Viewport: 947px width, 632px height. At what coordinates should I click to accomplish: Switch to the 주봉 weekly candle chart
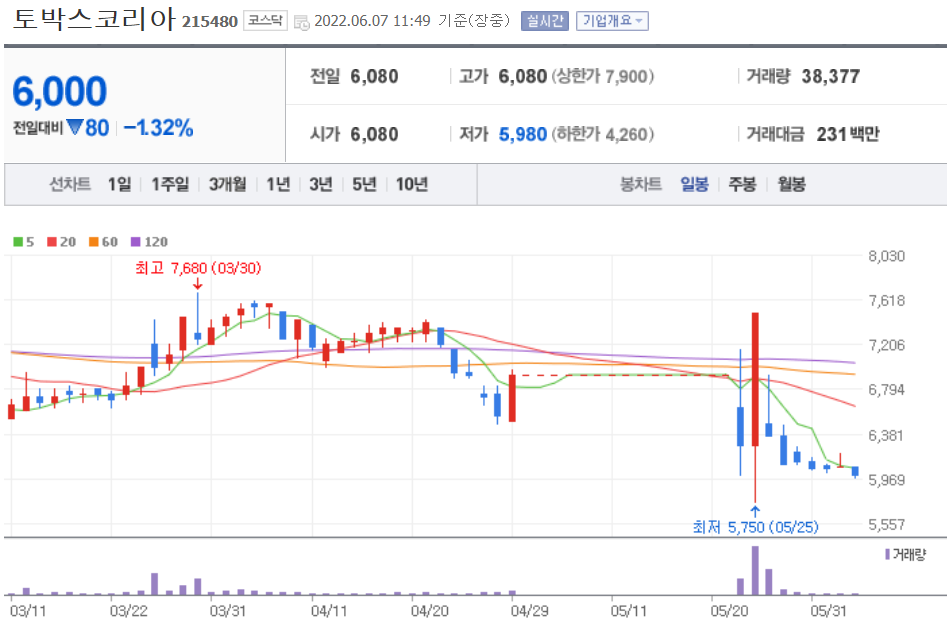pyautogui.click(x=742, y=184)
